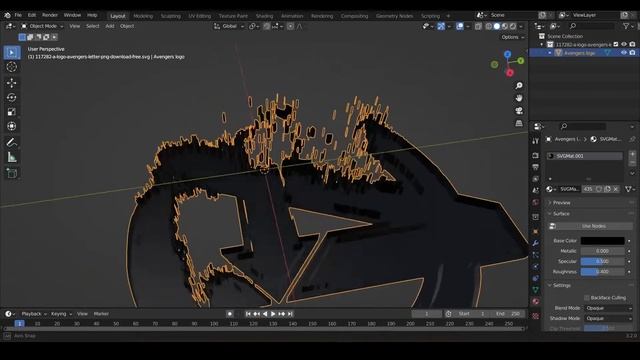This screenshot has height=360, width=640.
Task: Select the Move tool
Action: pyautogui.click(x=11, y=83)
